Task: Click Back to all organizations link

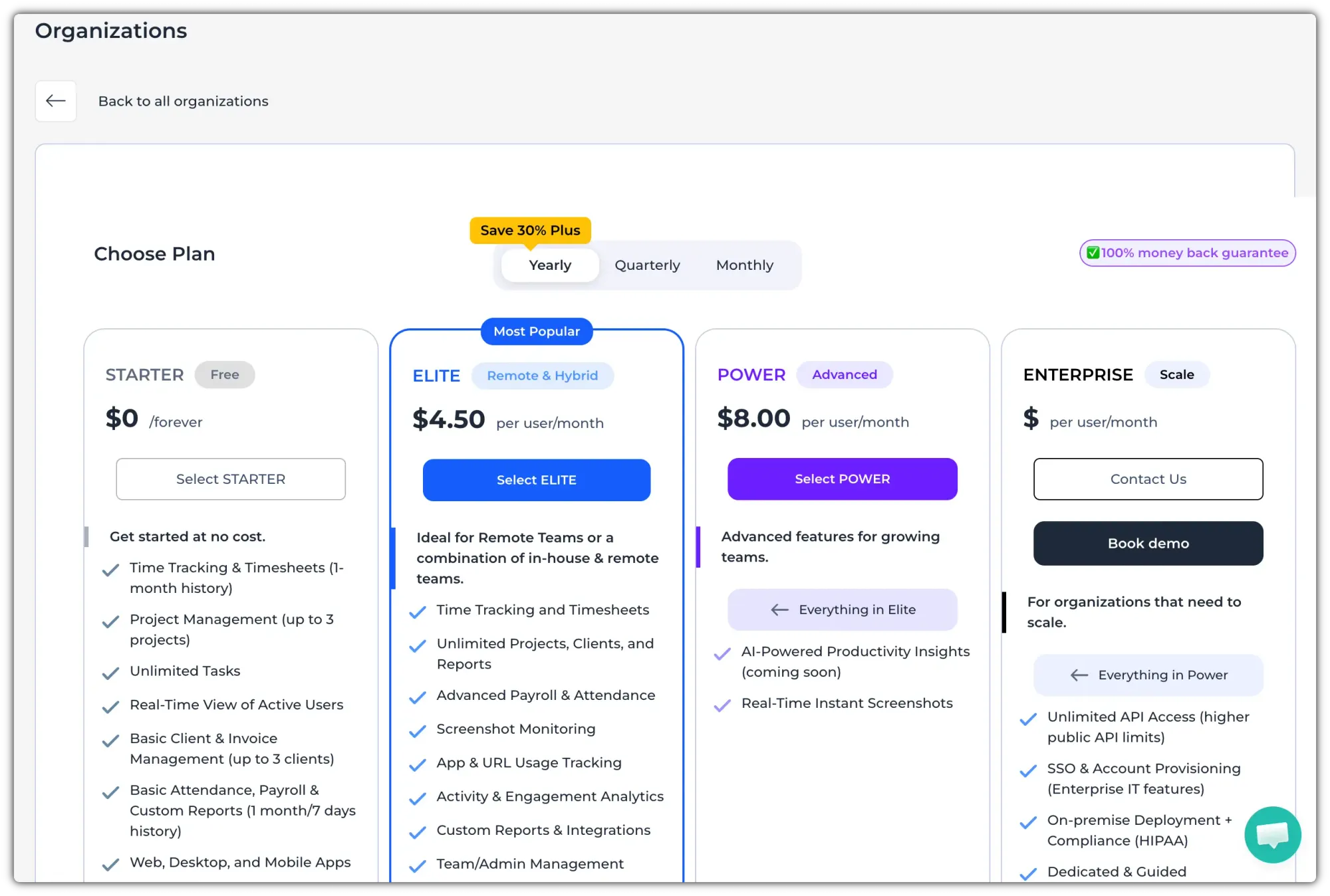Action: coord(183,101)
